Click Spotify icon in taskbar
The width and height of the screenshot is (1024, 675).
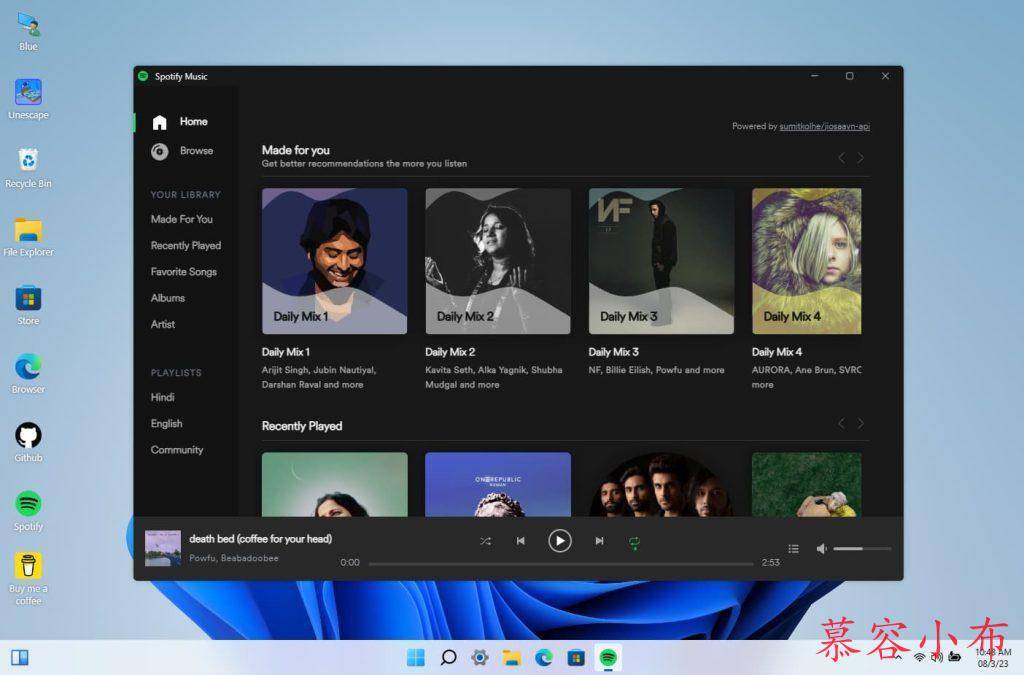pyautogui.click(x=608, y=657)
